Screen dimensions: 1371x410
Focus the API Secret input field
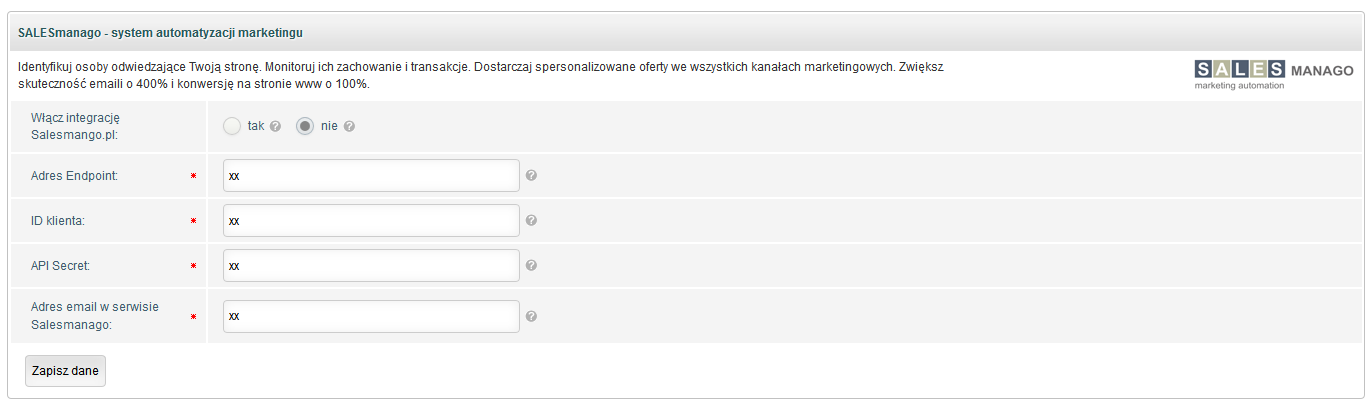371,265
